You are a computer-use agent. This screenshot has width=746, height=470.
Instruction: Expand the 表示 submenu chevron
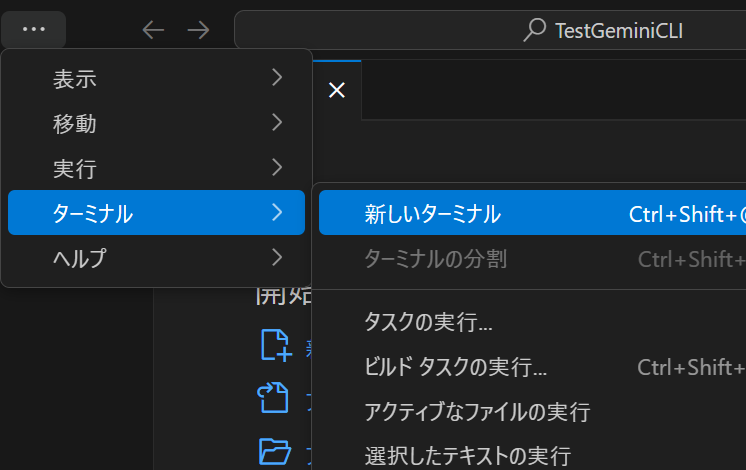click(277, 78)
